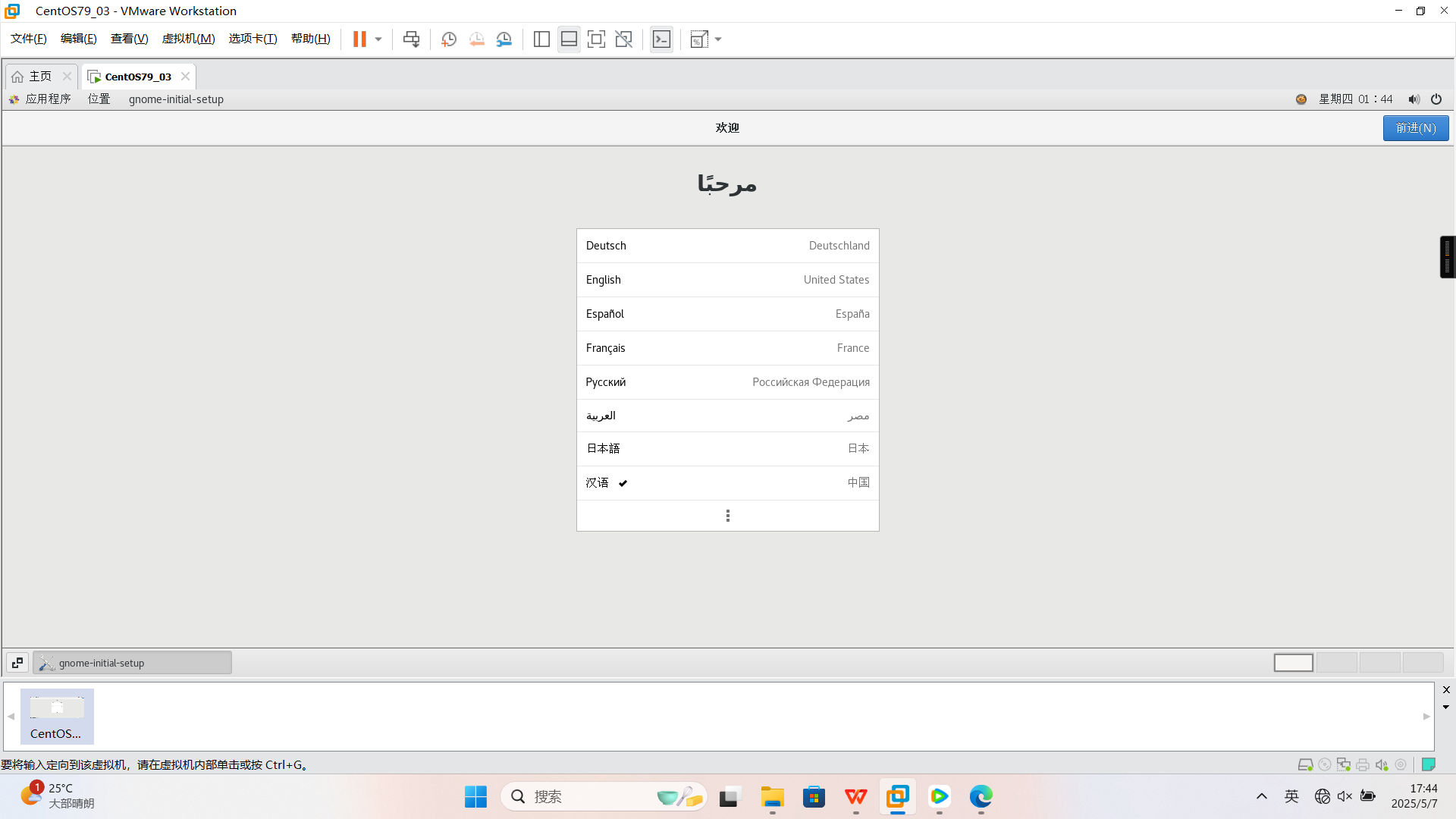Close the CentOS79_03 tab

coord(185,77)
